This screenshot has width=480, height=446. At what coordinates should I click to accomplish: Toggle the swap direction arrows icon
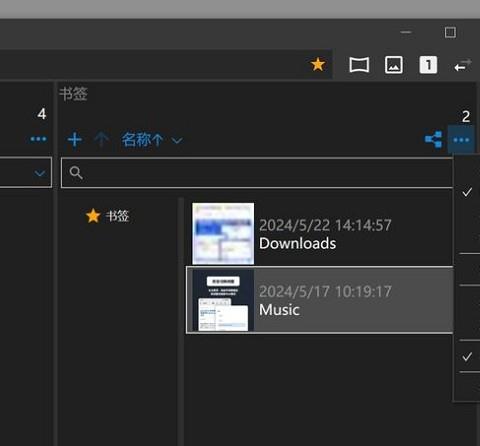coord(463,65)
